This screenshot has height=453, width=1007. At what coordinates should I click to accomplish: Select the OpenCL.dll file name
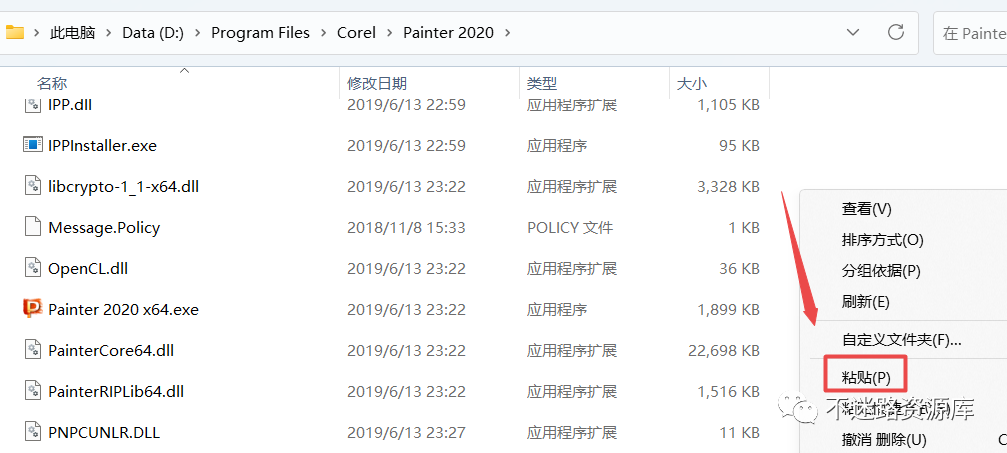click(88, 269)
